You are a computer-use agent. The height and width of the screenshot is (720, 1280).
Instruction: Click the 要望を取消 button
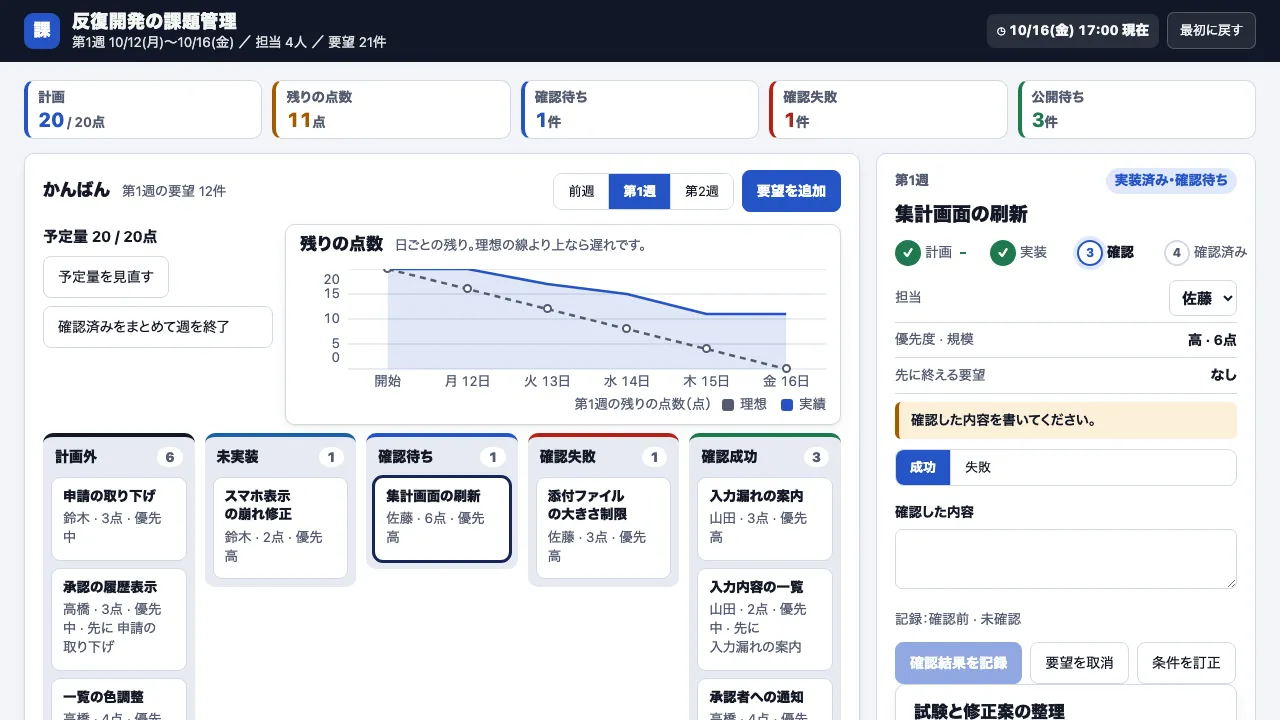[1079, 663]
